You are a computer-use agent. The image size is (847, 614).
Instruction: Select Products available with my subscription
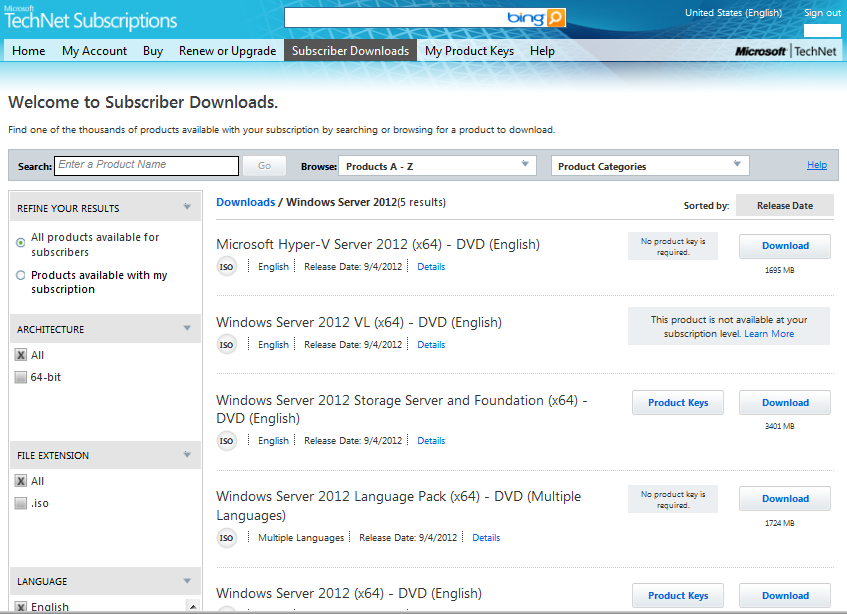[x=22, y=275]
